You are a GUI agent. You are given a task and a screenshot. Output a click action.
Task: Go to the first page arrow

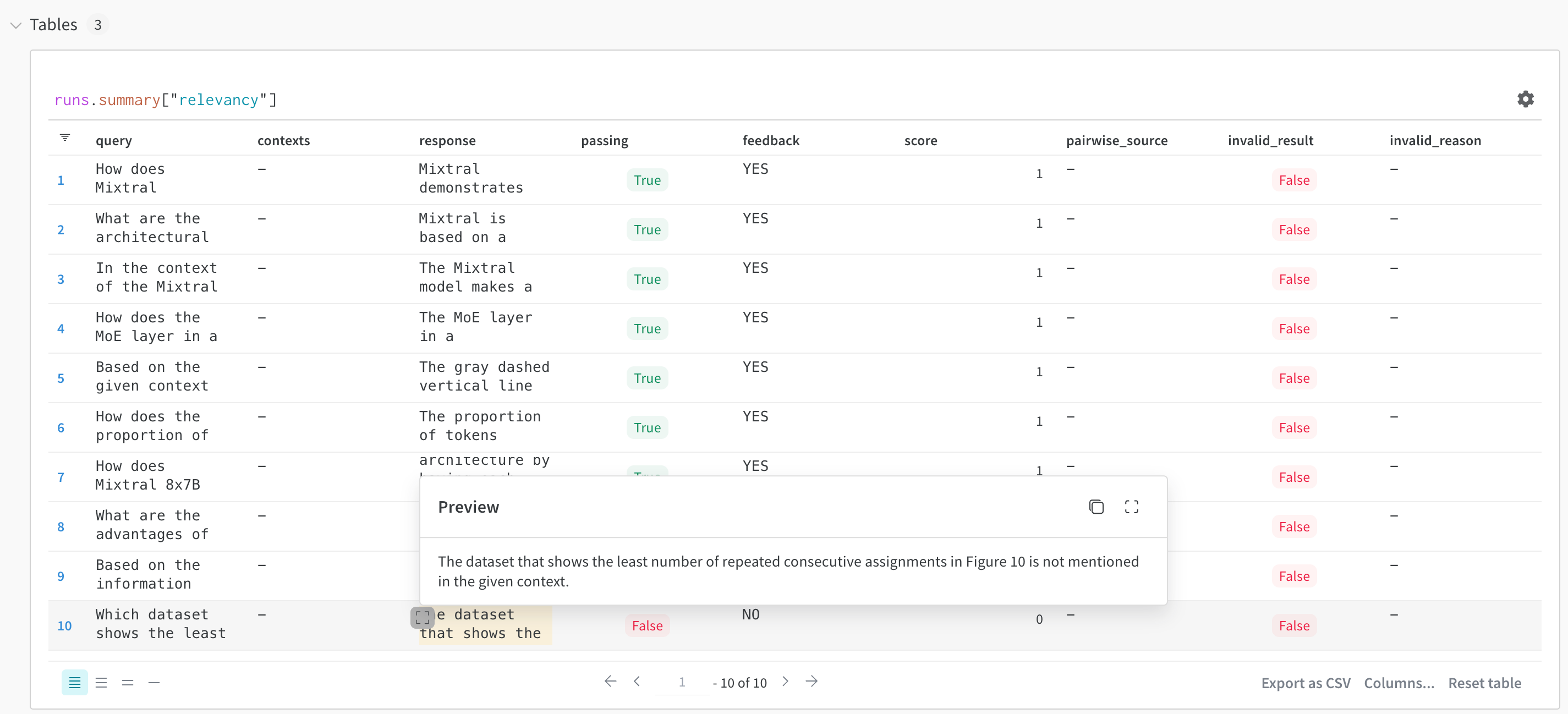pos(610,681)
